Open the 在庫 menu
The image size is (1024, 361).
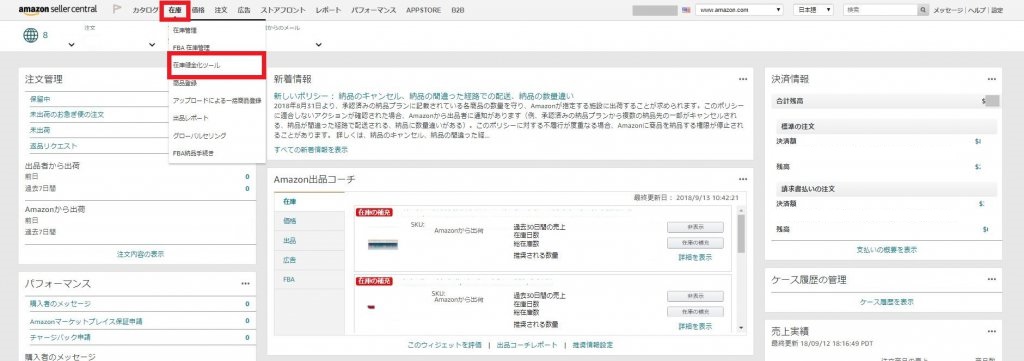point(174,10)
